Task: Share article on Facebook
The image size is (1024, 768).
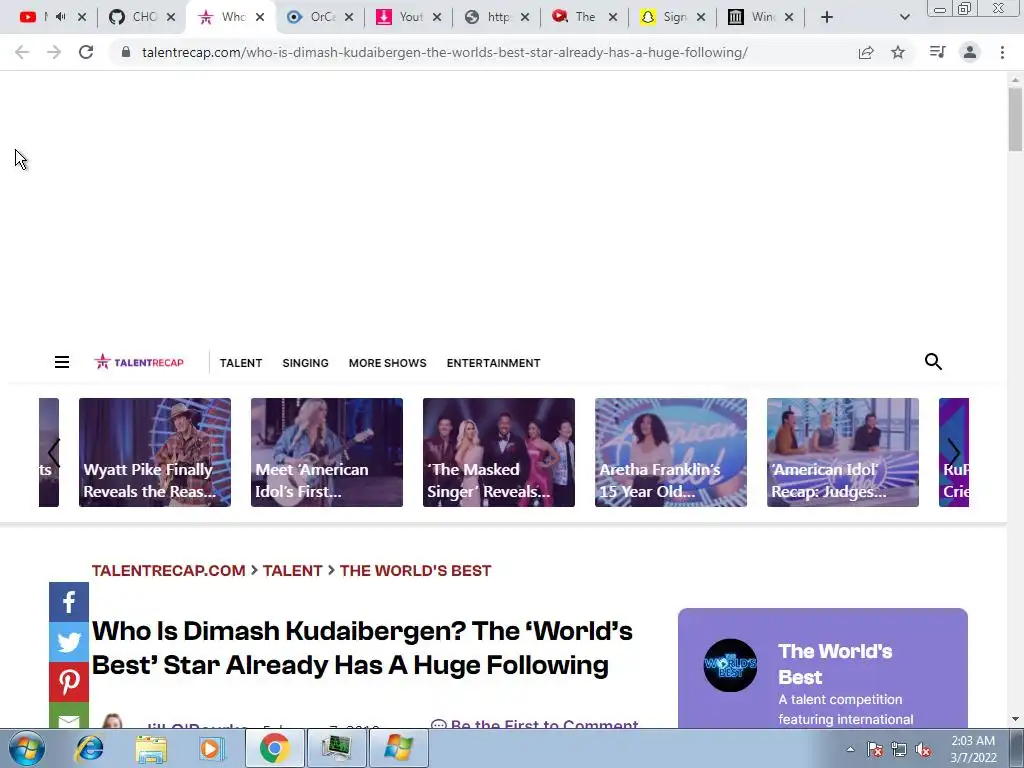Action: 69,602
